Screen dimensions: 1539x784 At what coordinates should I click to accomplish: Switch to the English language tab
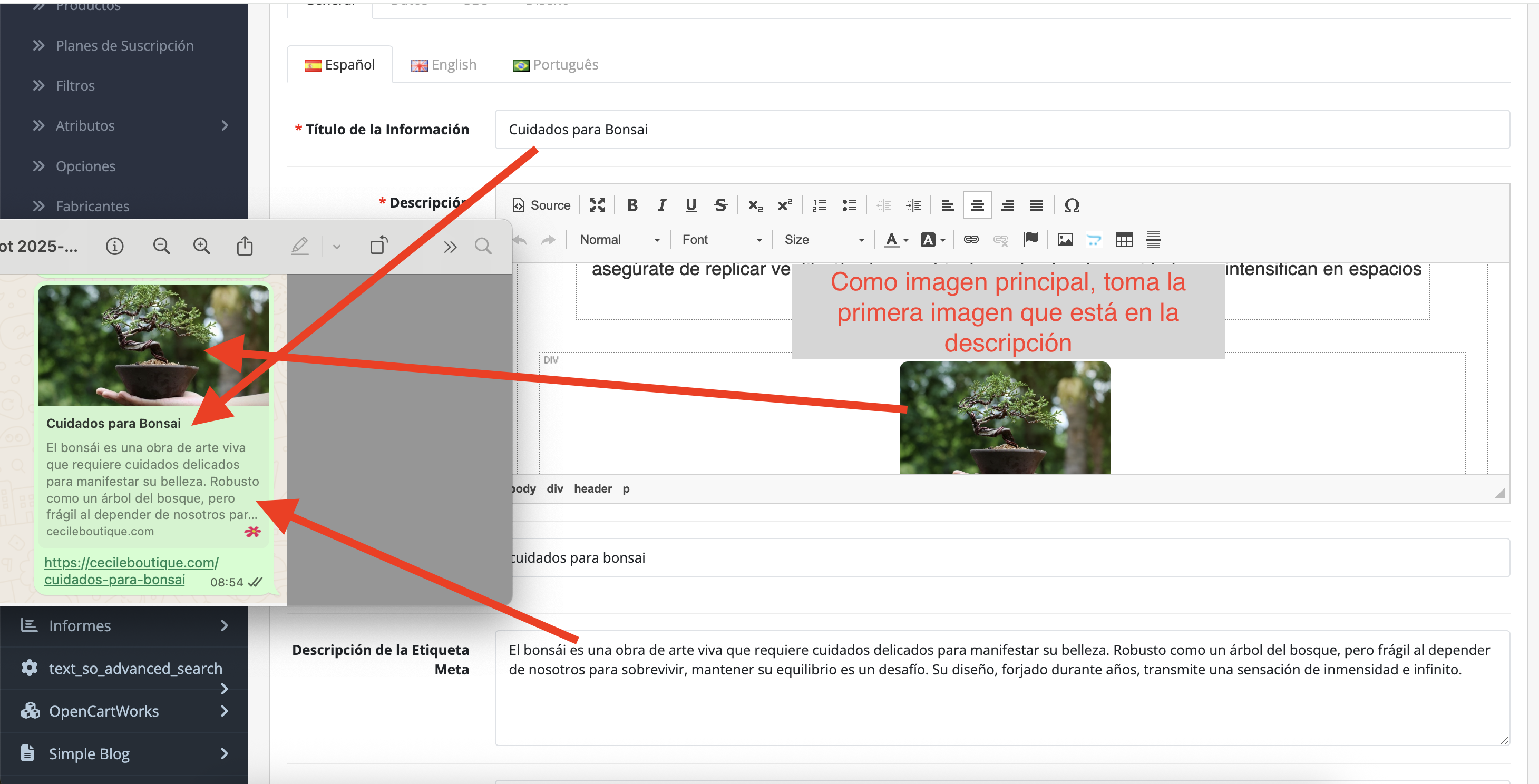[444, 64]
